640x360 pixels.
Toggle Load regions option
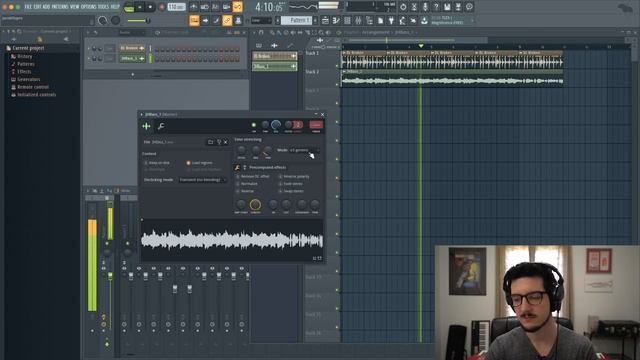click(x=200, y=163)
